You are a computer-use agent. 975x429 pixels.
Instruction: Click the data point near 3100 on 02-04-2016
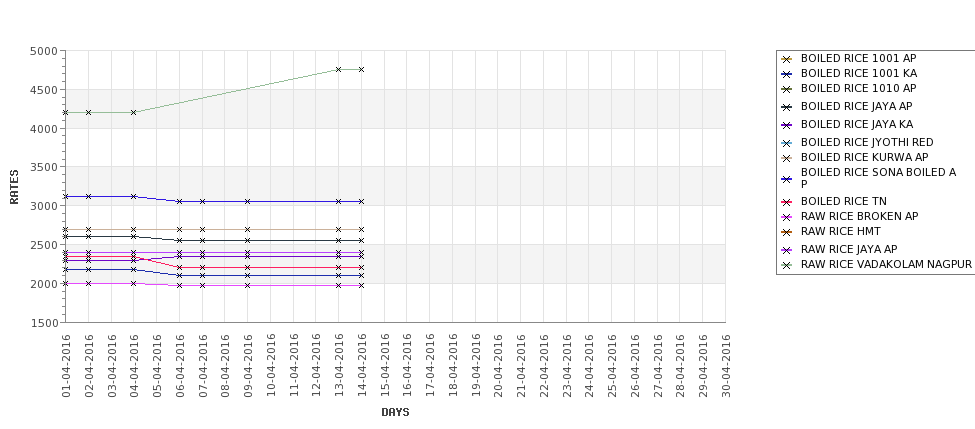click(x=88, y=196)
